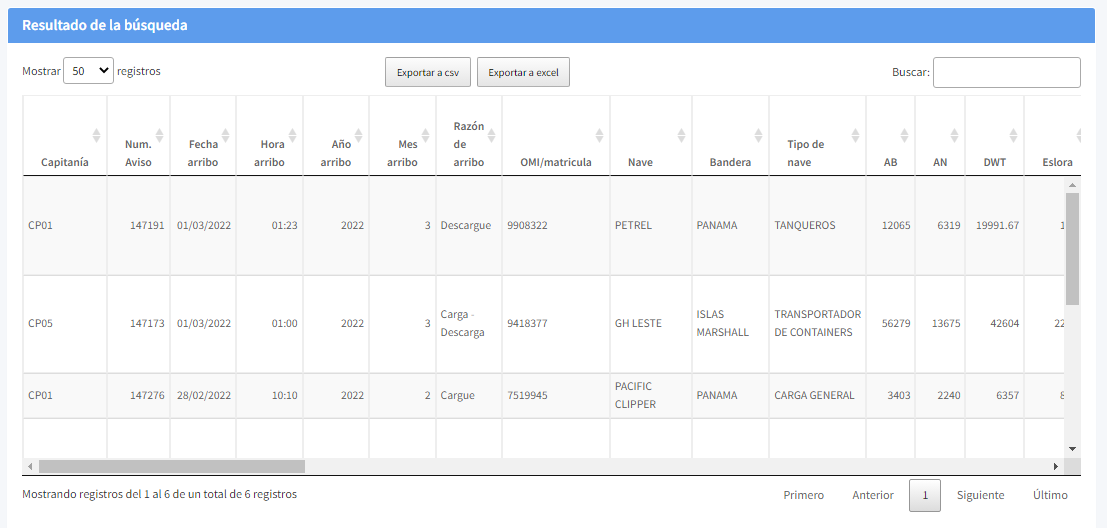The height and width of the screenshot is (528, 1107).
Task: Click sort arrows on Num. Aviso column
Action: [160, 135]
